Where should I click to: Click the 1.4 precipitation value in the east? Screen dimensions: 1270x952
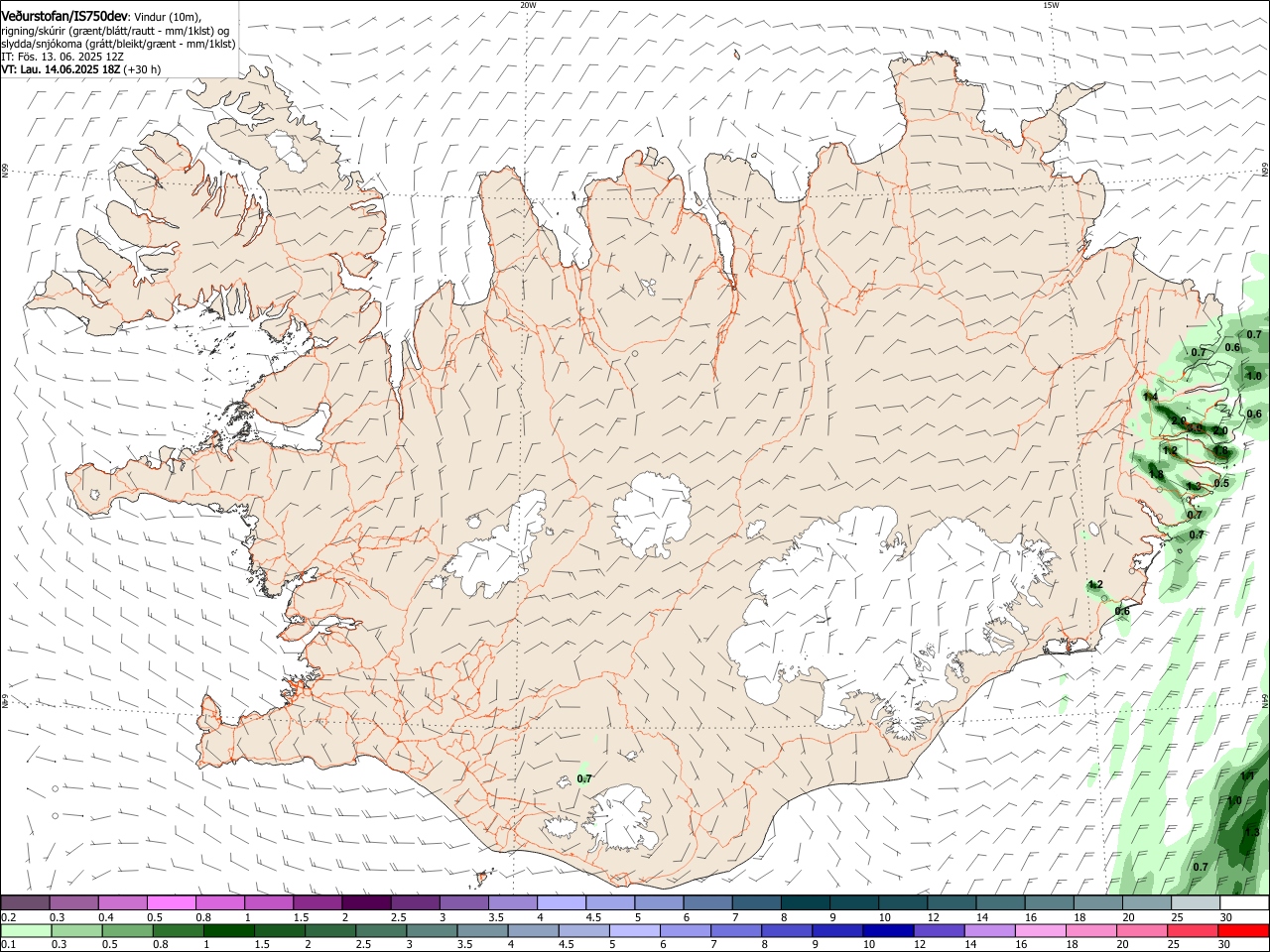[1150, 397]
